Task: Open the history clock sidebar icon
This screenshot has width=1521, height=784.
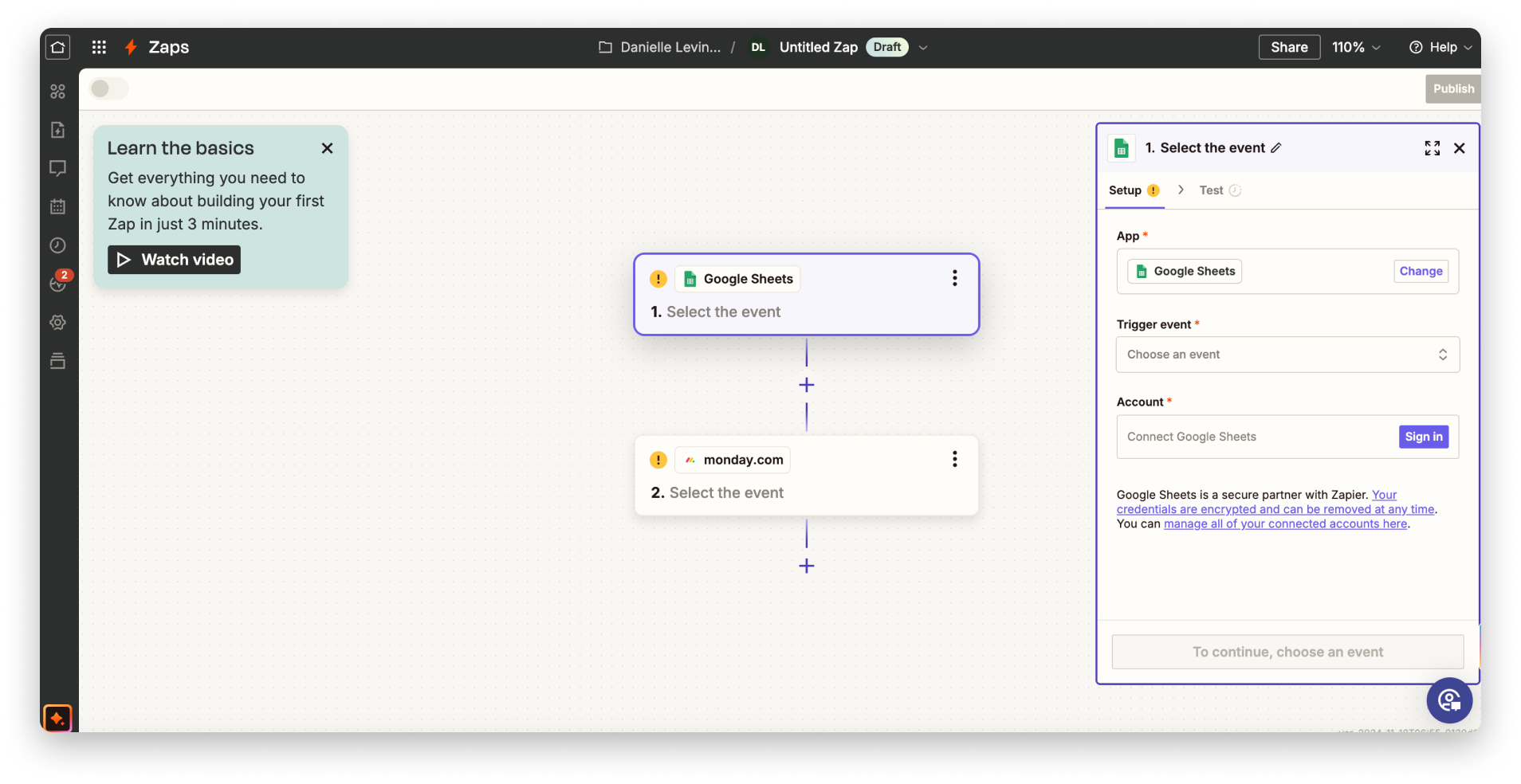Action: 58,245
